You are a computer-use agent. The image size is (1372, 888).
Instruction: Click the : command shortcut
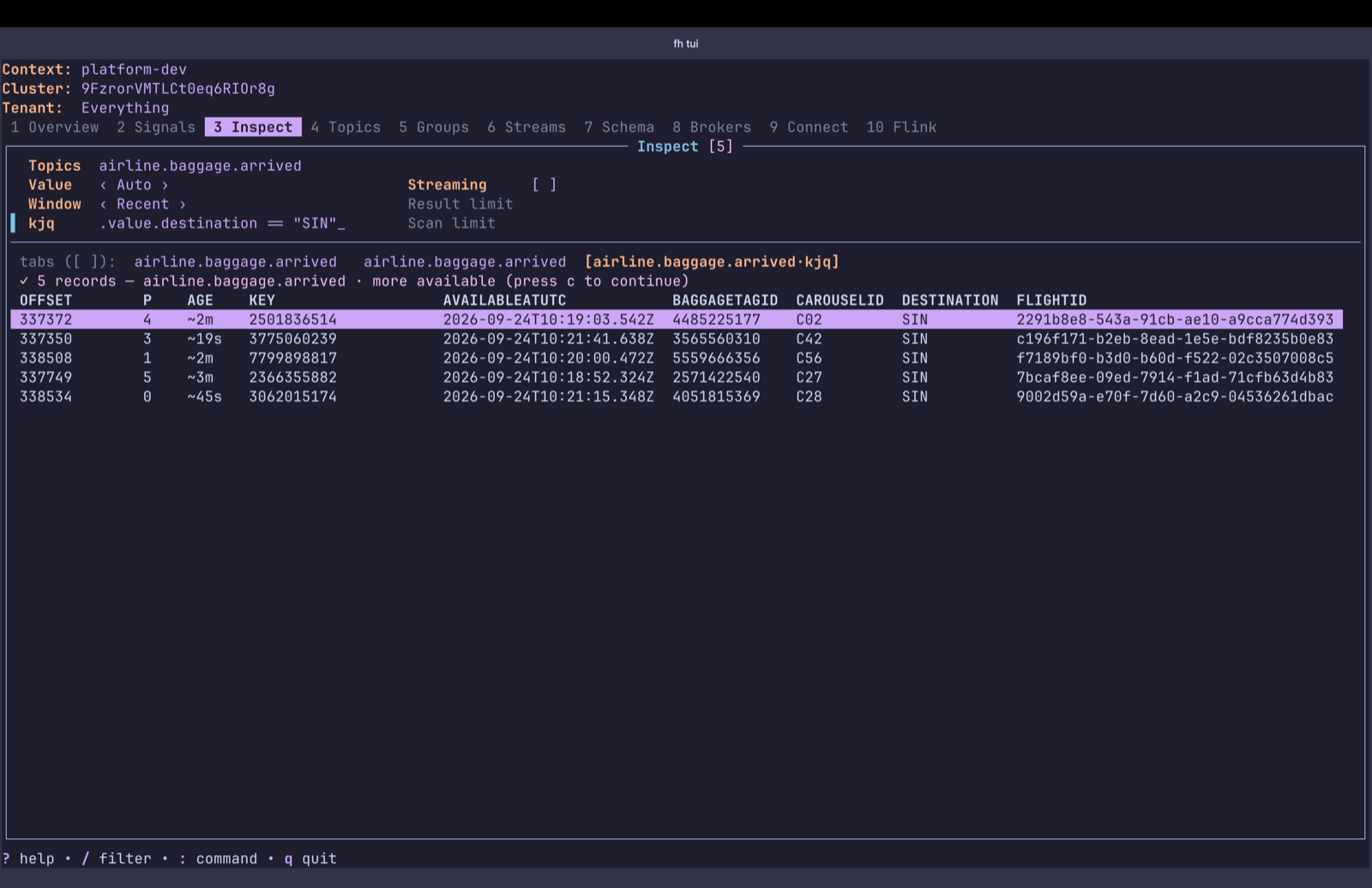click(x=218, y=859)
